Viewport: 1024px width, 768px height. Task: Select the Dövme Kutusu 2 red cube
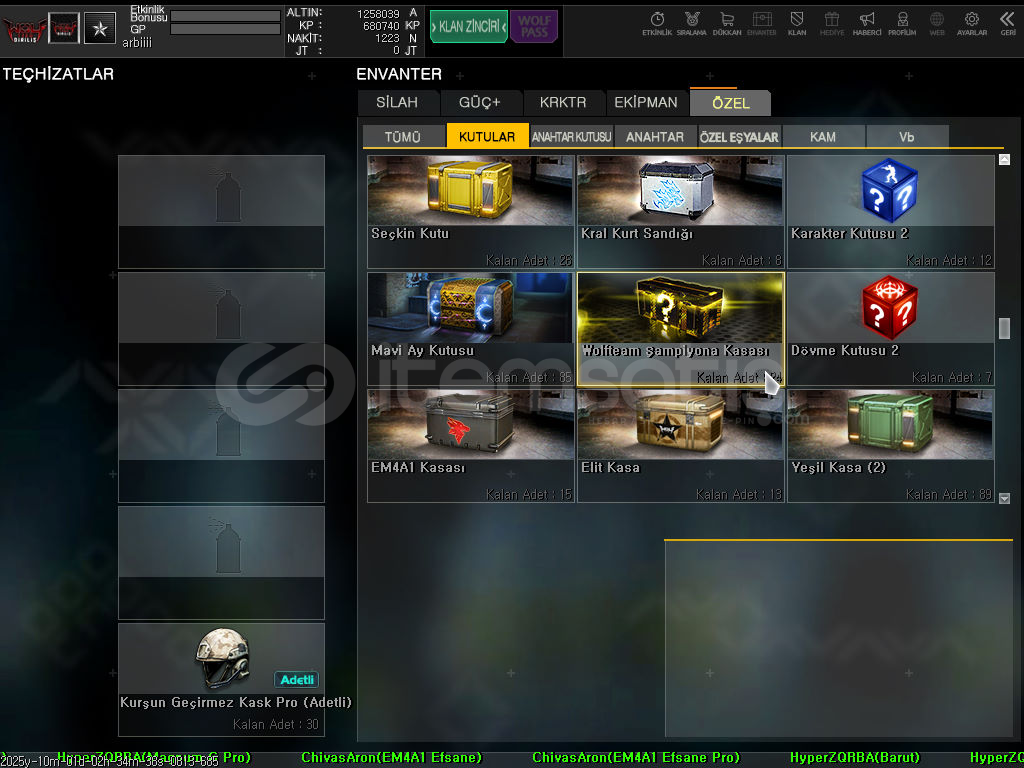point(891,328)
